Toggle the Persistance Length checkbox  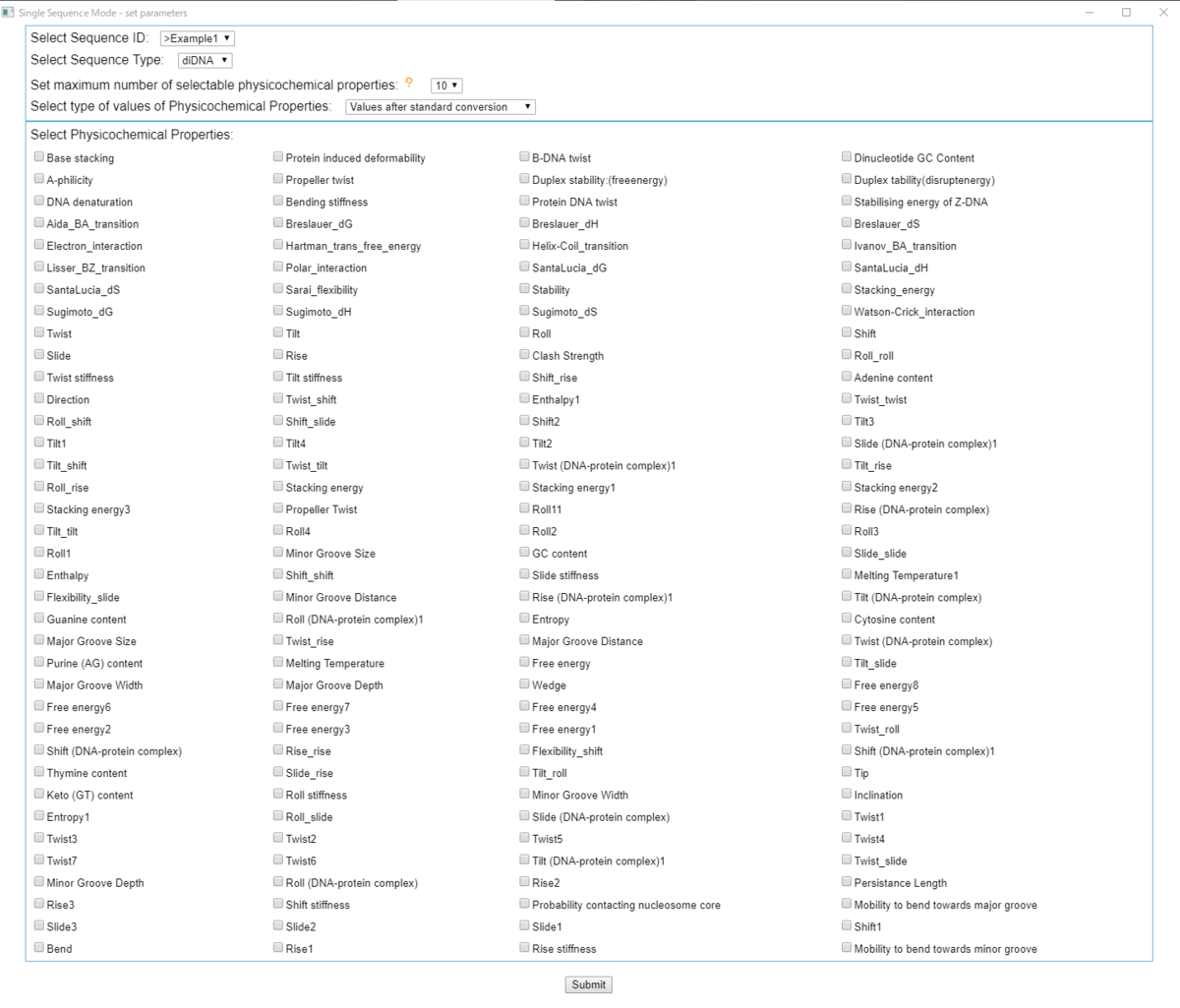847,881
